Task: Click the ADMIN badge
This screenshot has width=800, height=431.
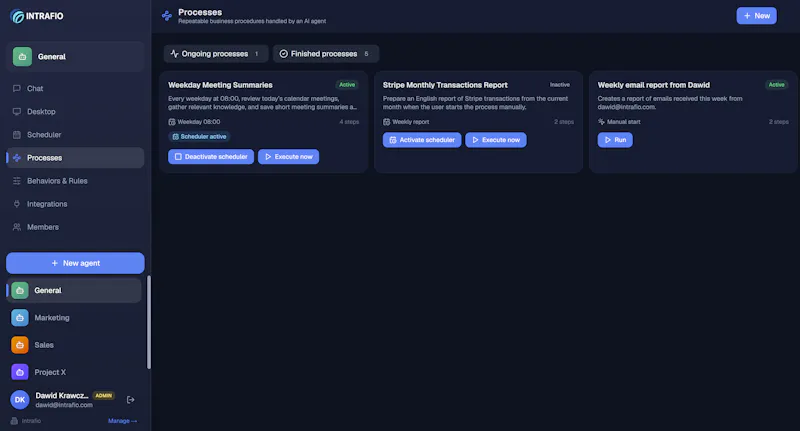Action: click(x=104, y=396)
